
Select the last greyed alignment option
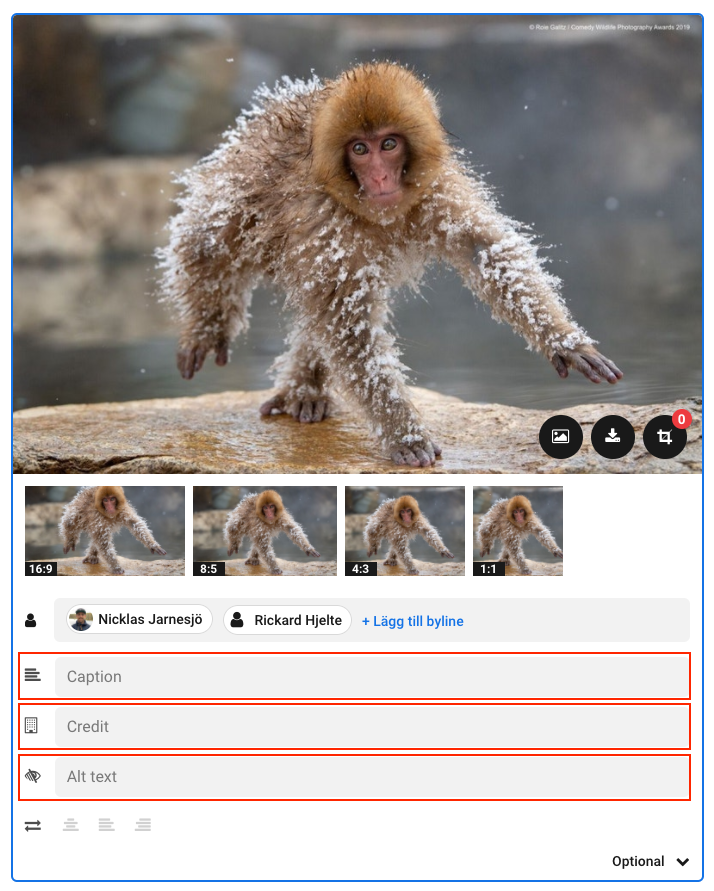tap(143, 825)
